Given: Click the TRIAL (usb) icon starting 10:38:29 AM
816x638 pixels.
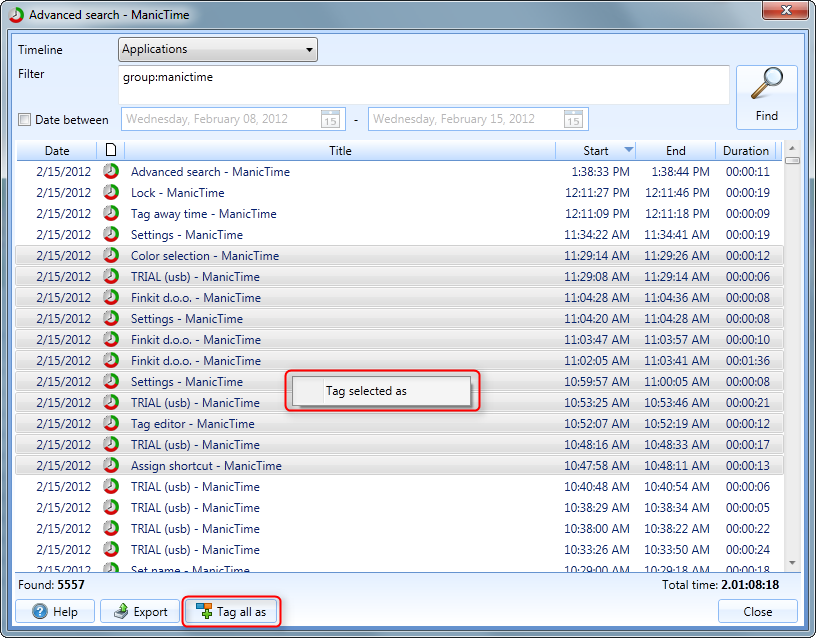Looking at the screenshot, I should click(111, 507).
